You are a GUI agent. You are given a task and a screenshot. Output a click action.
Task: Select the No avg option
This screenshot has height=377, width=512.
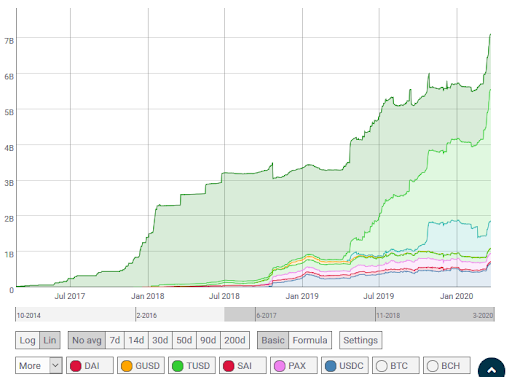tap(87, 340)
